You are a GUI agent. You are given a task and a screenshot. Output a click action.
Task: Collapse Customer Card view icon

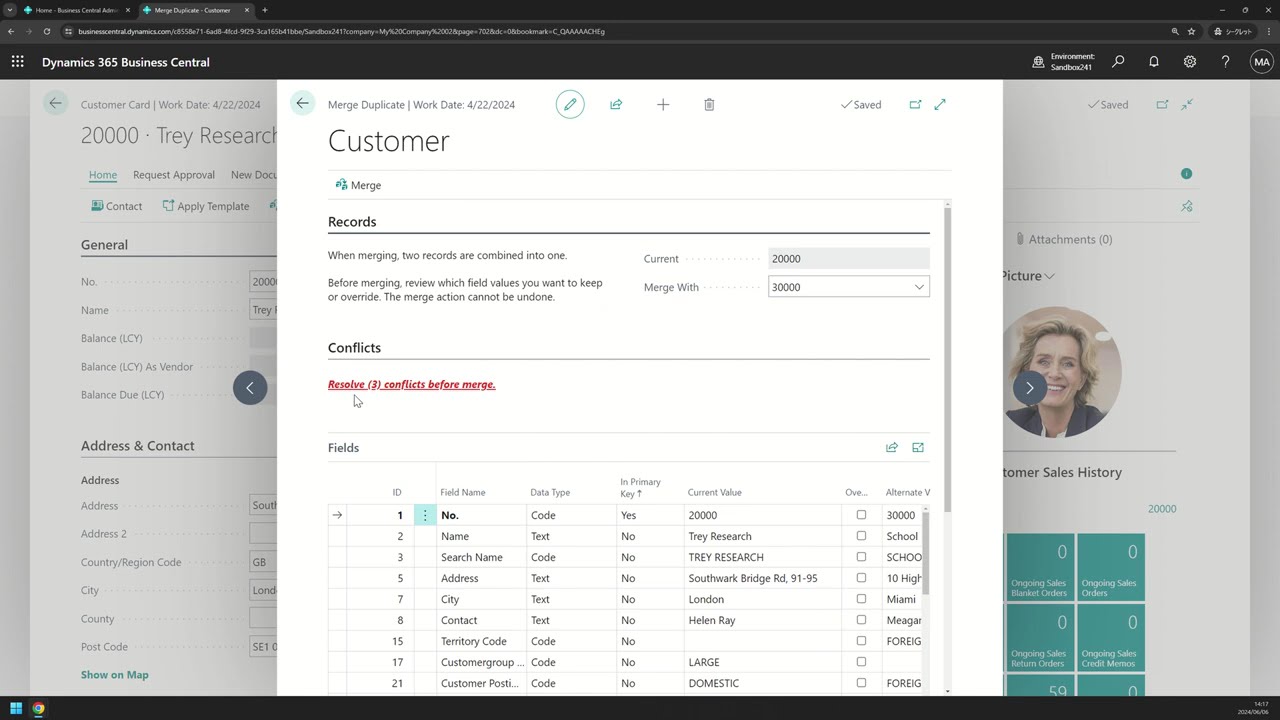coord(1187,104)
